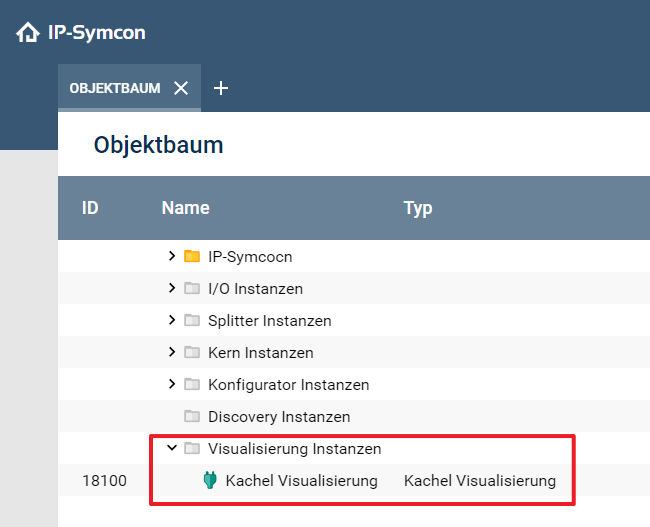
Task: Click the Discovery Instanzen folder icon
Action: 192,417
